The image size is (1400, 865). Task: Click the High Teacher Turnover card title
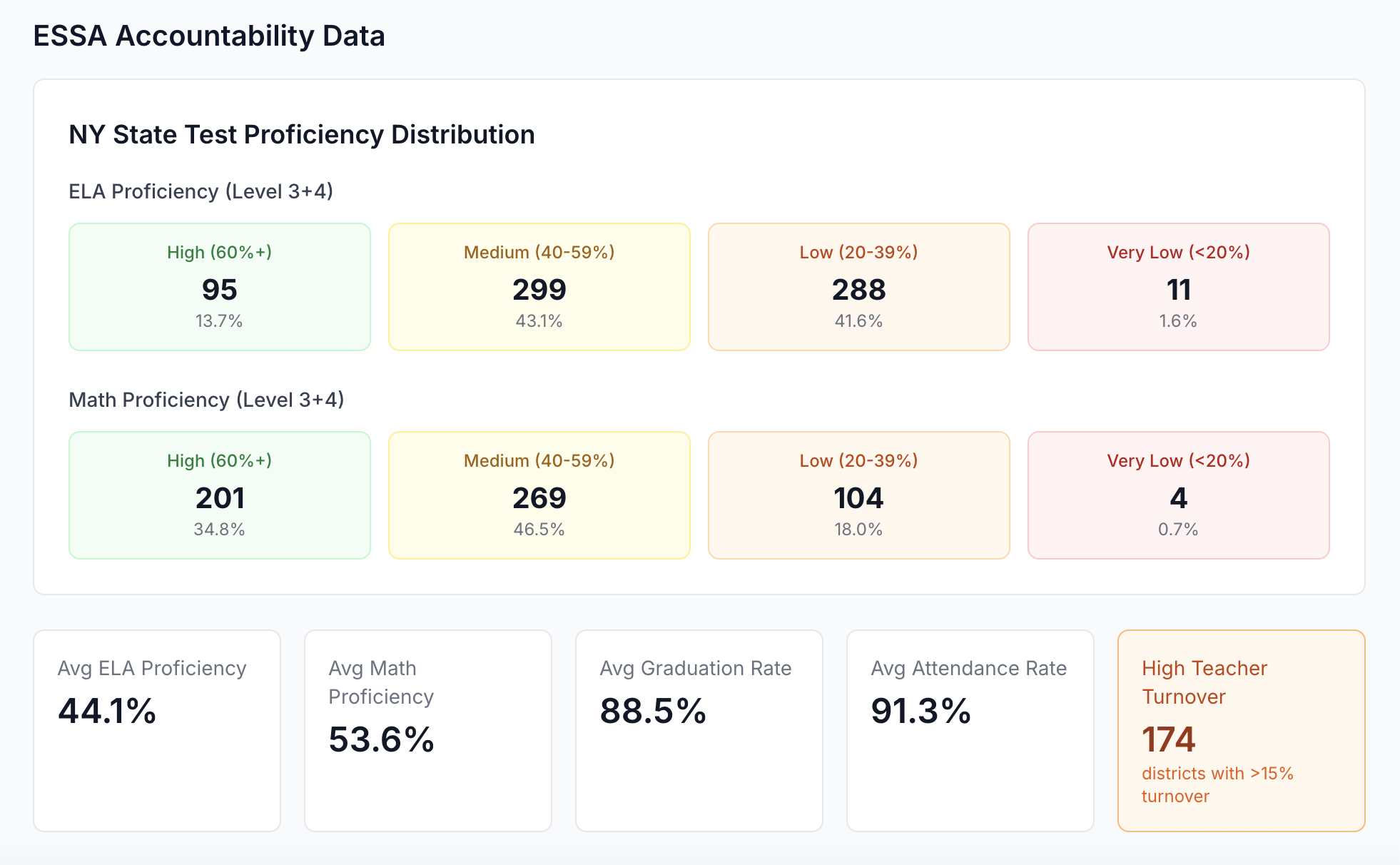pyautogui.click(x=1204, y=682)
